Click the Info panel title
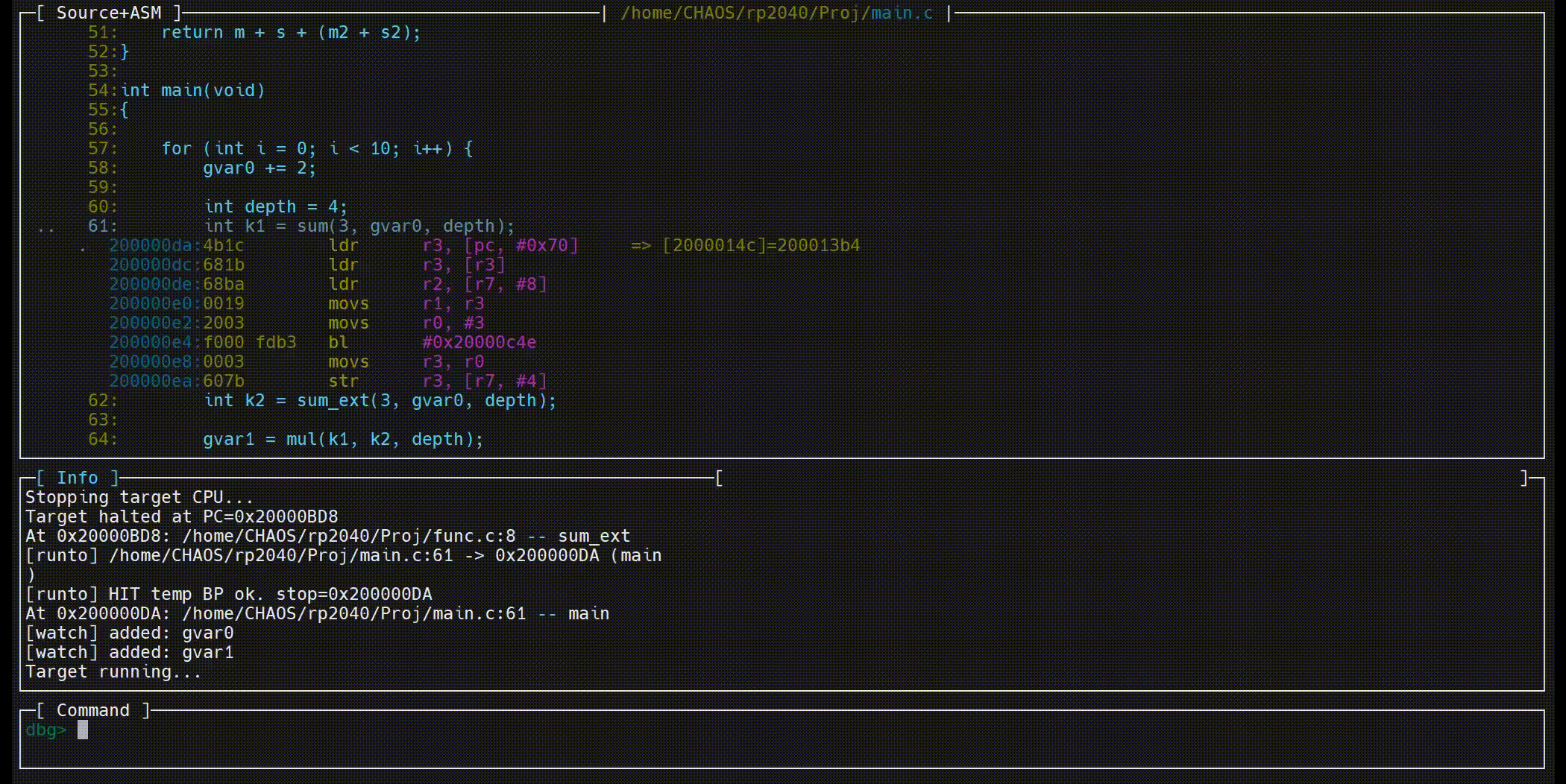This screenshot has width=1566, height=784. click(x=77, y=478)
